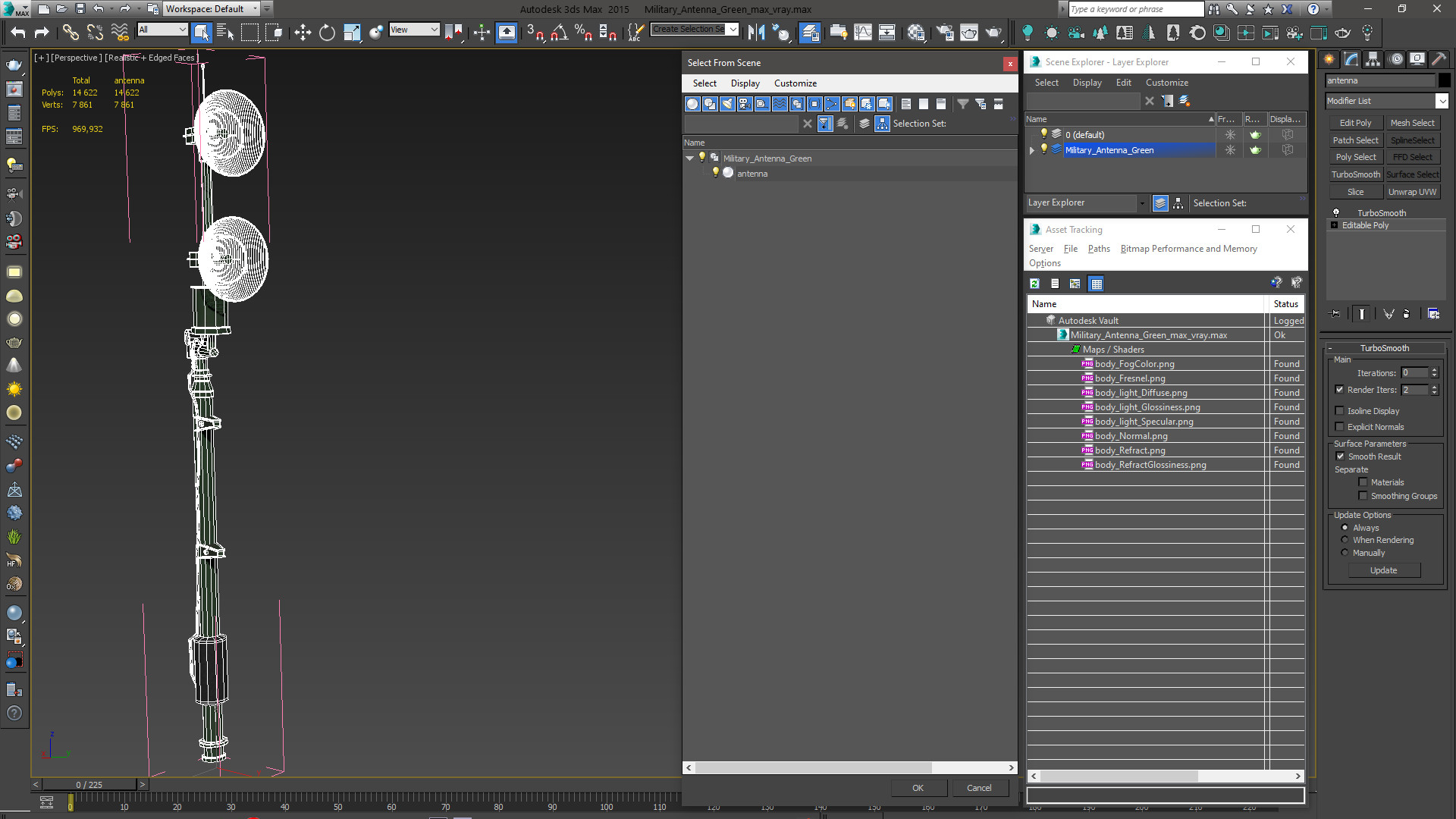
Task: Enable Separate by Materials checkbox
Action: (1363, 482)
